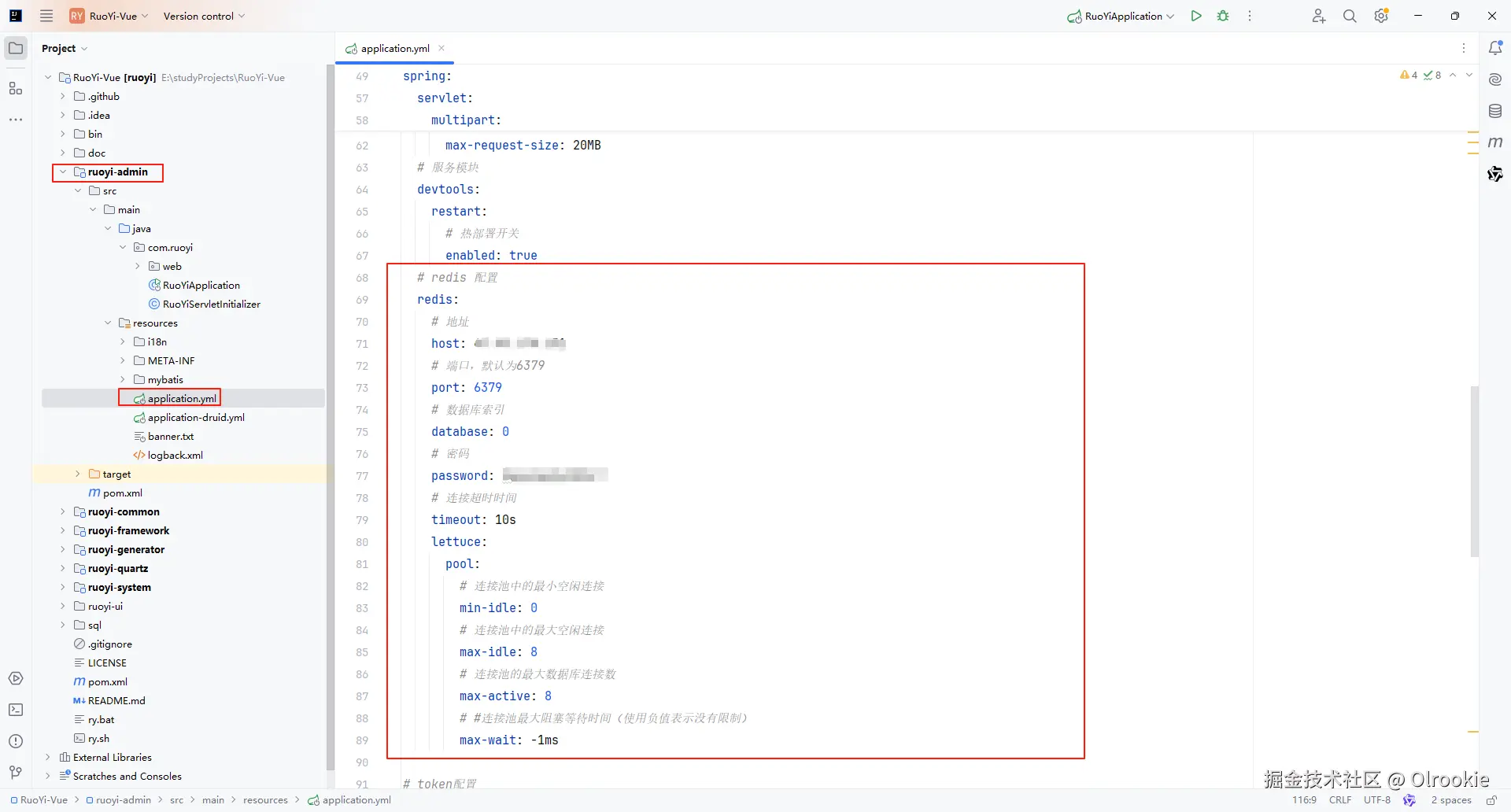Open IDE settings gear icon

pos(1381,16)
